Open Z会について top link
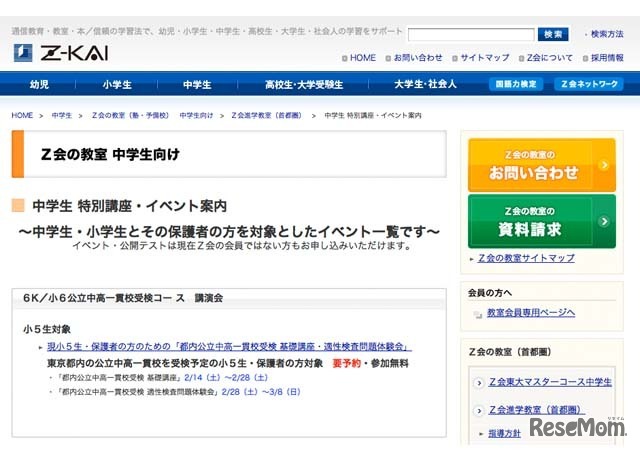The width and height of the screenshot is (640, 450). point(549,58)
